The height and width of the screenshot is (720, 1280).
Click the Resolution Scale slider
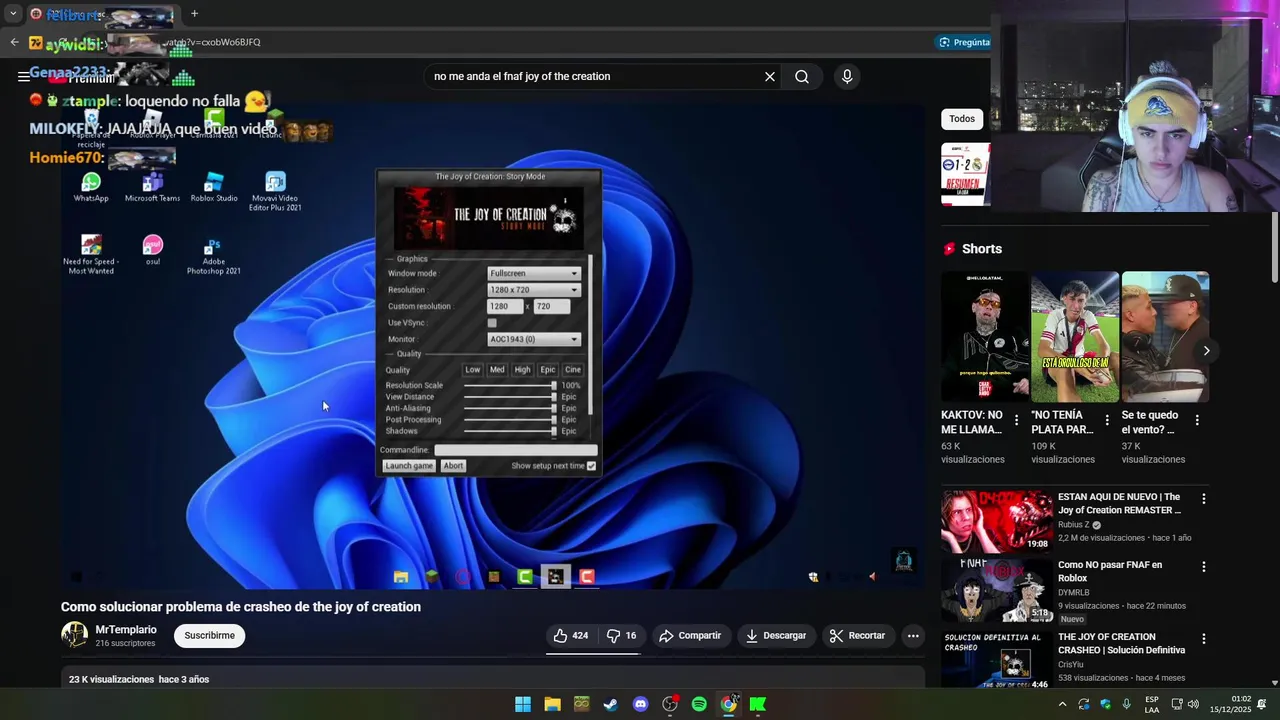click(x=510, y=385)
